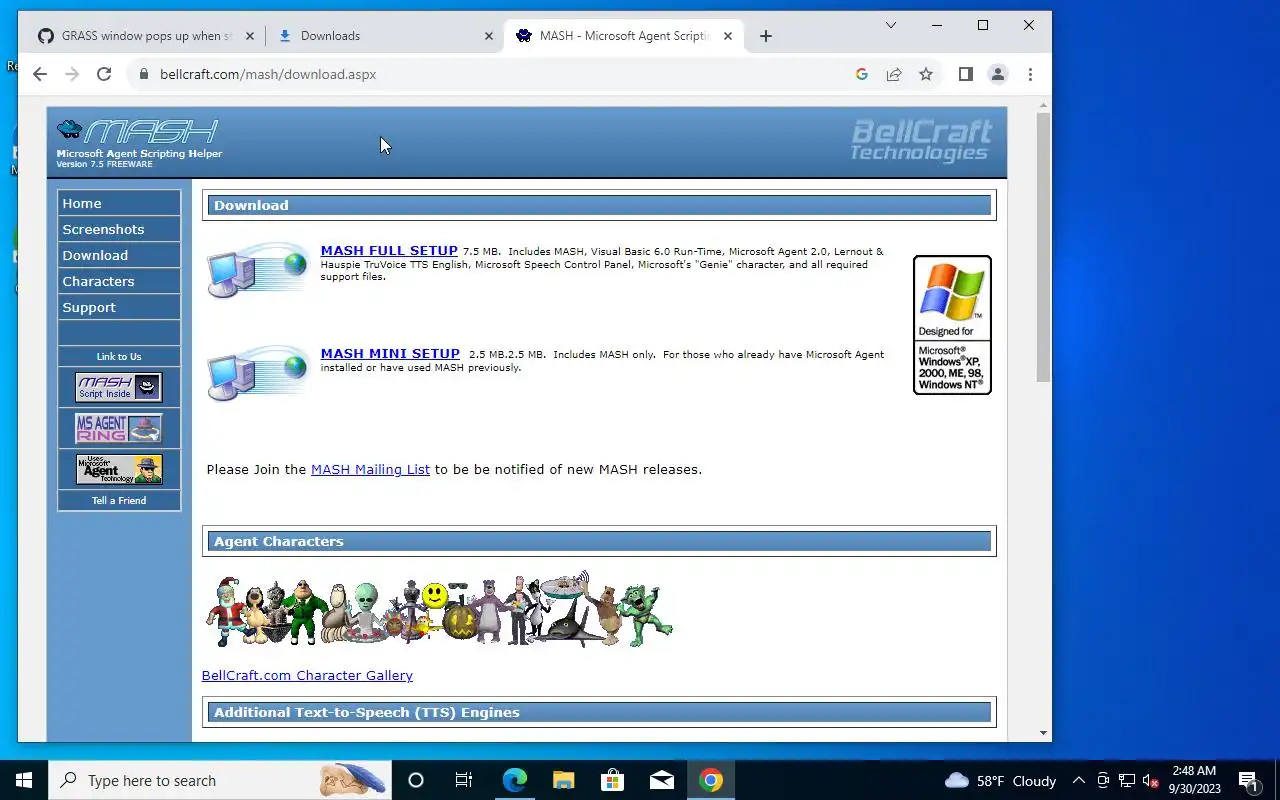Open Cortana circle icon on taskbar
The height and width of the screenshot is (800, 1280).
(x=416, y=780)
